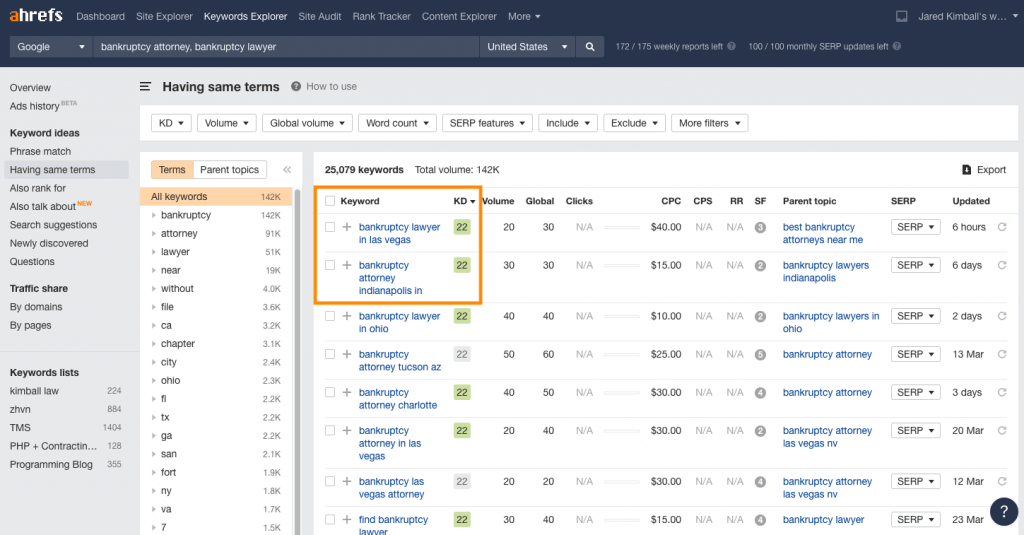The height and width of the screenshot is (535, 1024).
Task: Check the bankruptcy attorney indianapolis in row
Action: 330,265
